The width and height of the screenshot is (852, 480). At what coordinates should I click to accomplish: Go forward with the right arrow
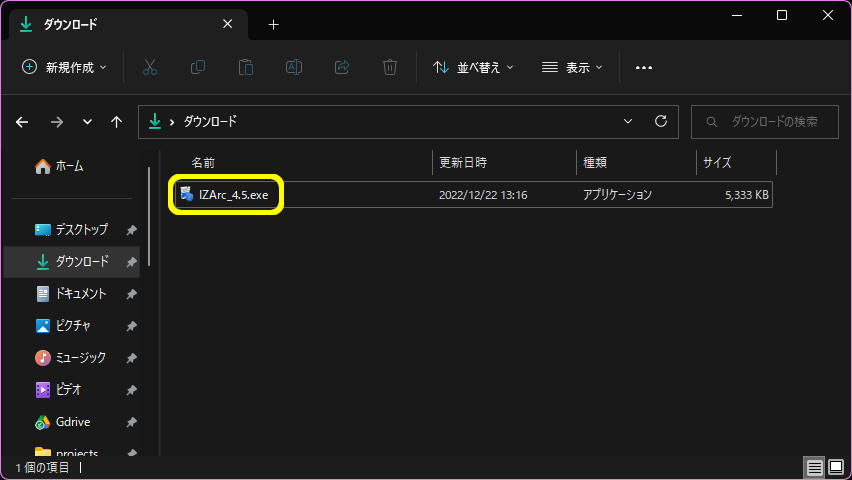click(x=57, y=122)
